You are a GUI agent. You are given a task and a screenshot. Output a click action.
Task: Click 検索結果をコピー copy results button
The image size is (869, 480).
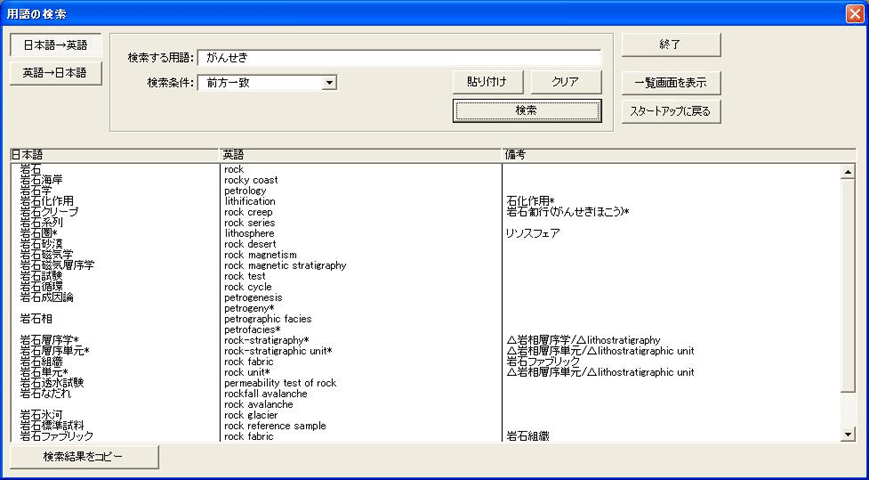tap(84, 456)
